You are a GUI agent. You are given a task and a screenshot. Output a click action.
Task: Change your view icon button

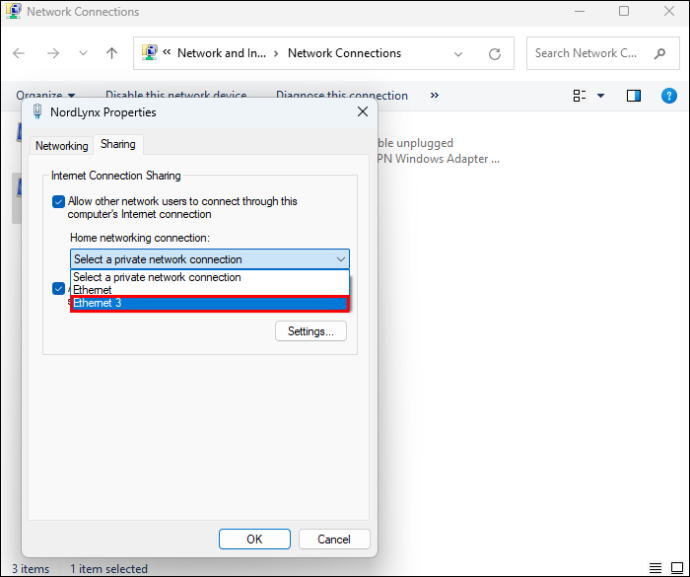pos(579,96)
